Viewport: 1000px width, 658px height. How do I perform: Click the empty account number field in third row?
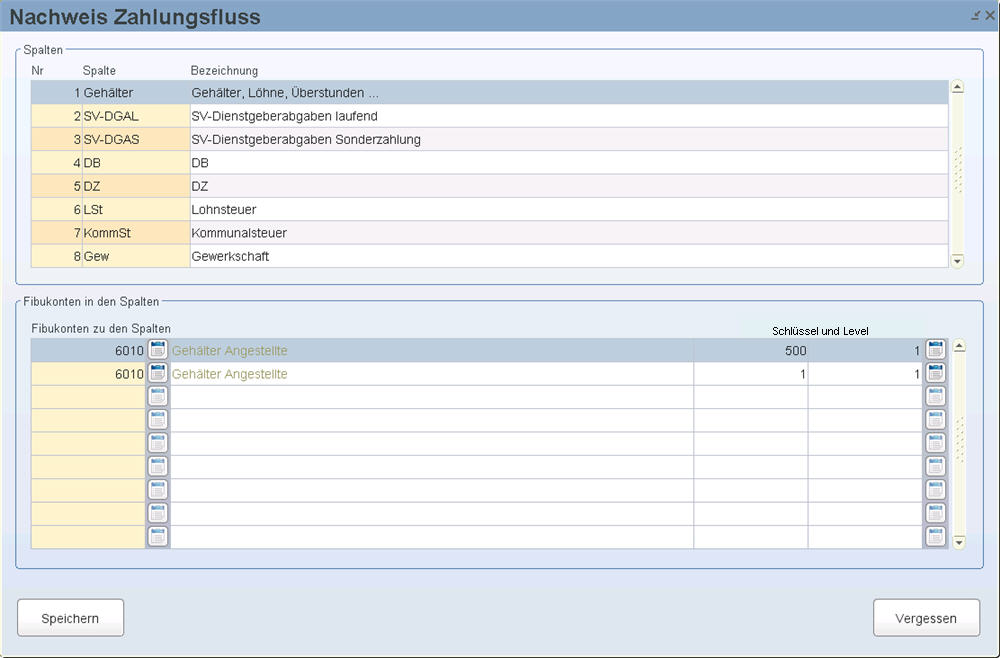point(88,396)
